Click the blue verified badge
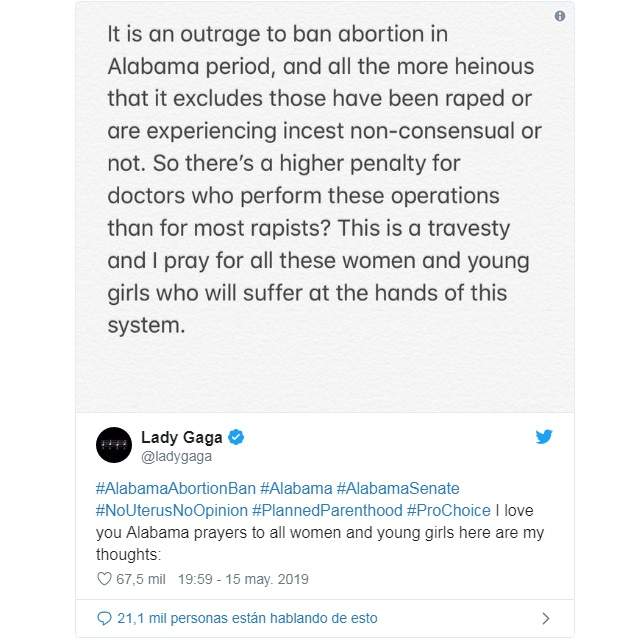The height and width of the screenshot is (640, 640). 236,437
